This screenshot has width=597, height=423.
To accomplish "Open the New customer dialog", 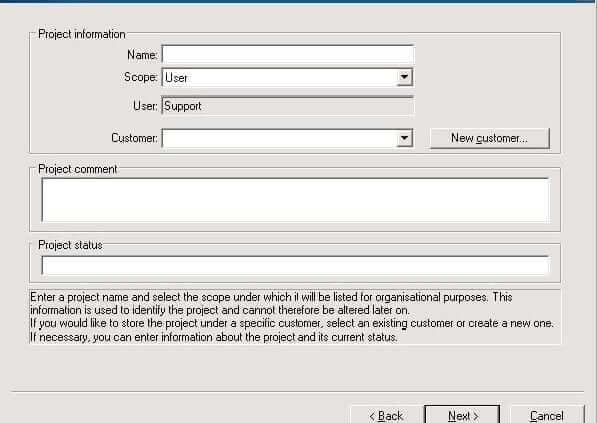I will point(490,138).
